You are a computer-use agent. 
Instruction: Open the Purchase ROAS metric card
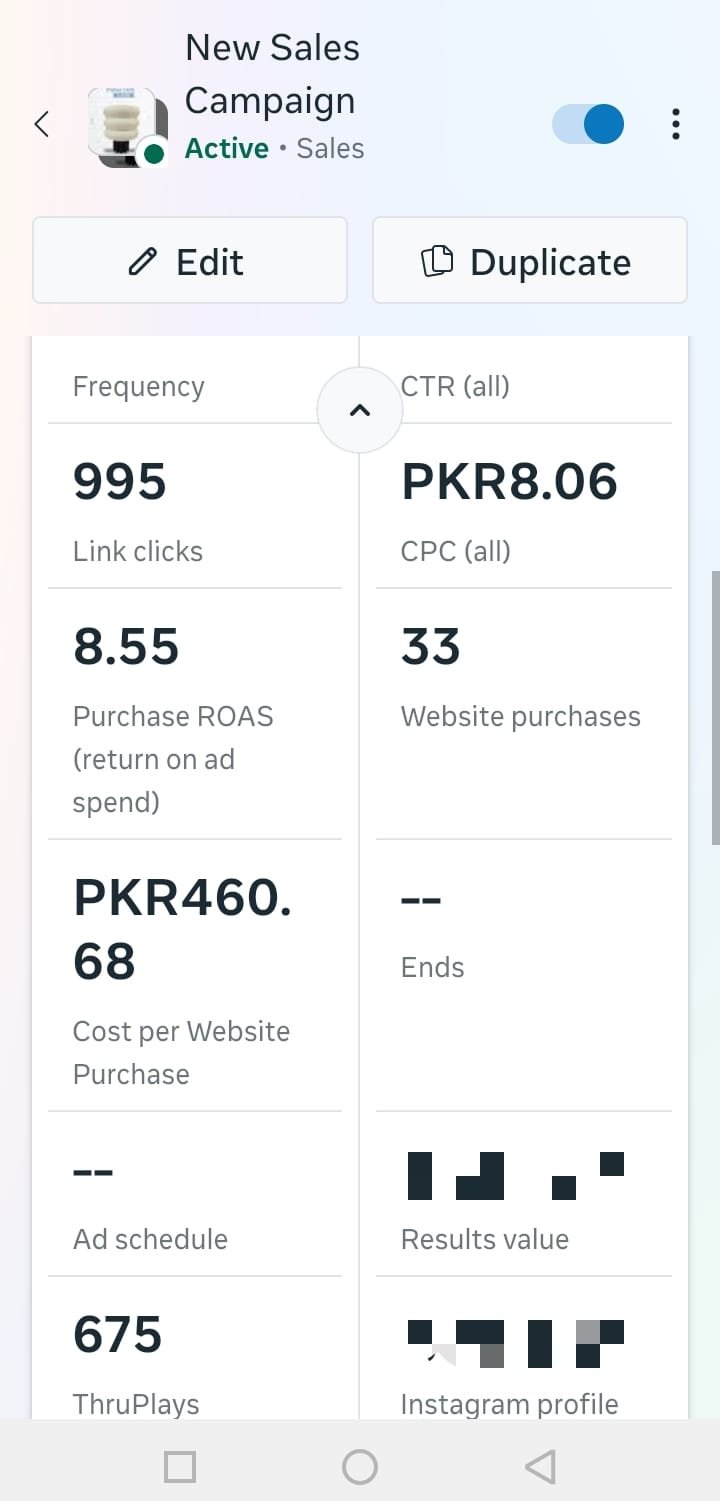click(195, 714)
